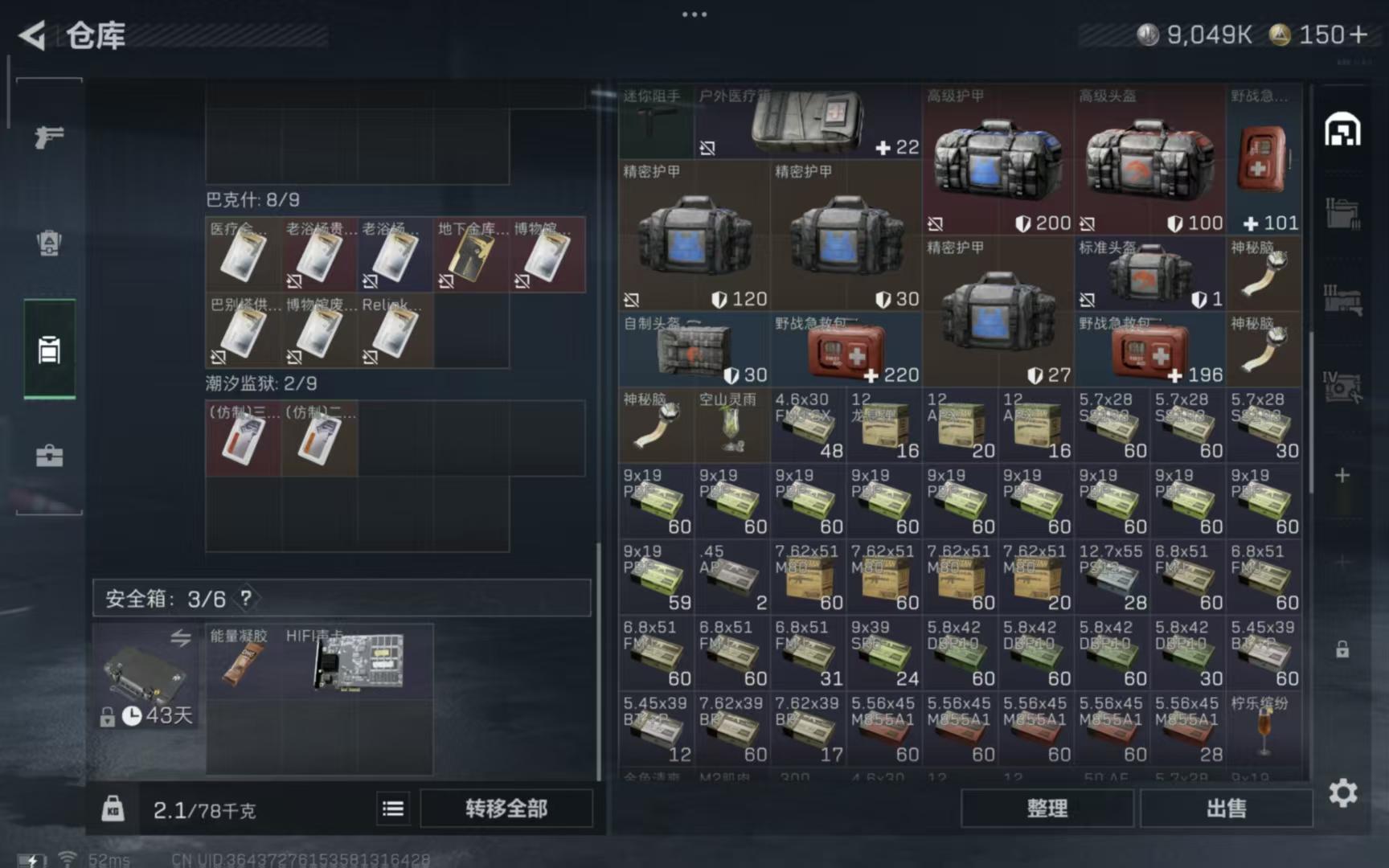
Task: Select the 野战急救包 with 196
Action: pyautogui.click(x=1150, y=349)
